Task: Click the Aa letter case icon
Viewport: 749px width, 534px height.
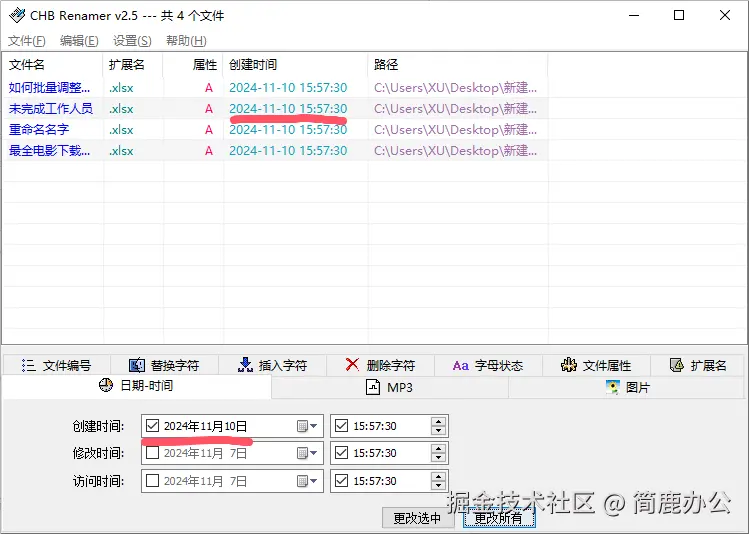Action: tap(460, 366)
